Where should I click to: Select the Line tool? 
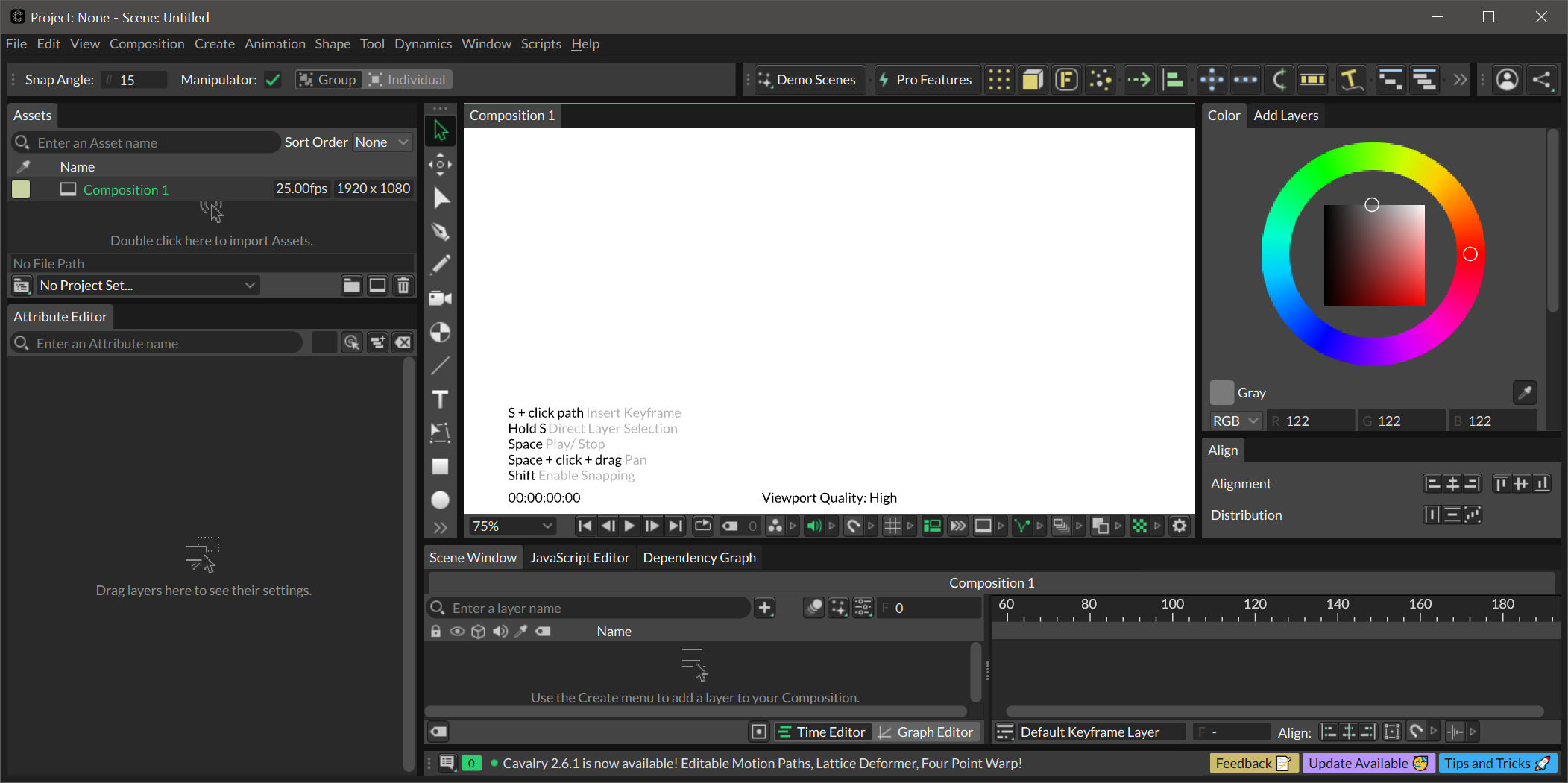click(440, 365)
